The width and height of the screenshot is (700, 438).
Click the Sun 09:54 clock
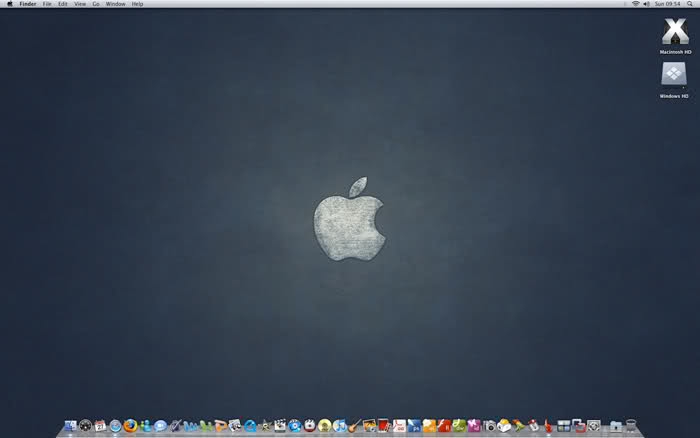pyautogui.click(x=667, y=4)
